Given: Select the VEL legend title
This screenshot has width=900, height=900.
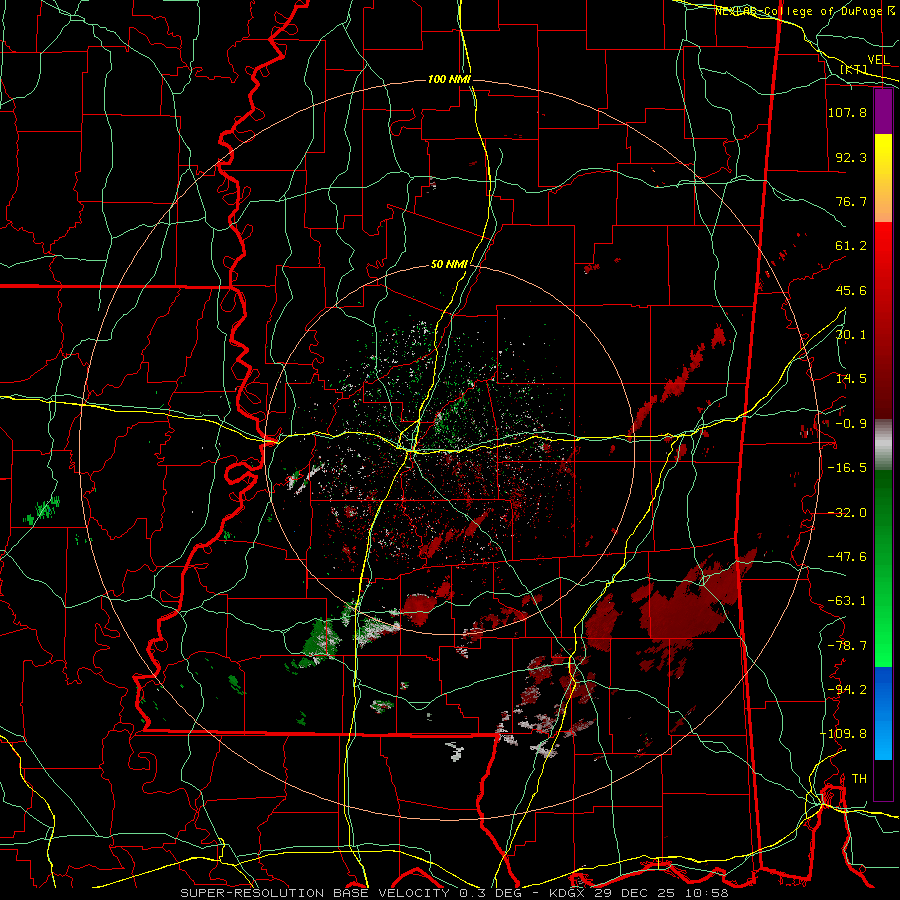Looking at the screenshot, I should (878, 60).
